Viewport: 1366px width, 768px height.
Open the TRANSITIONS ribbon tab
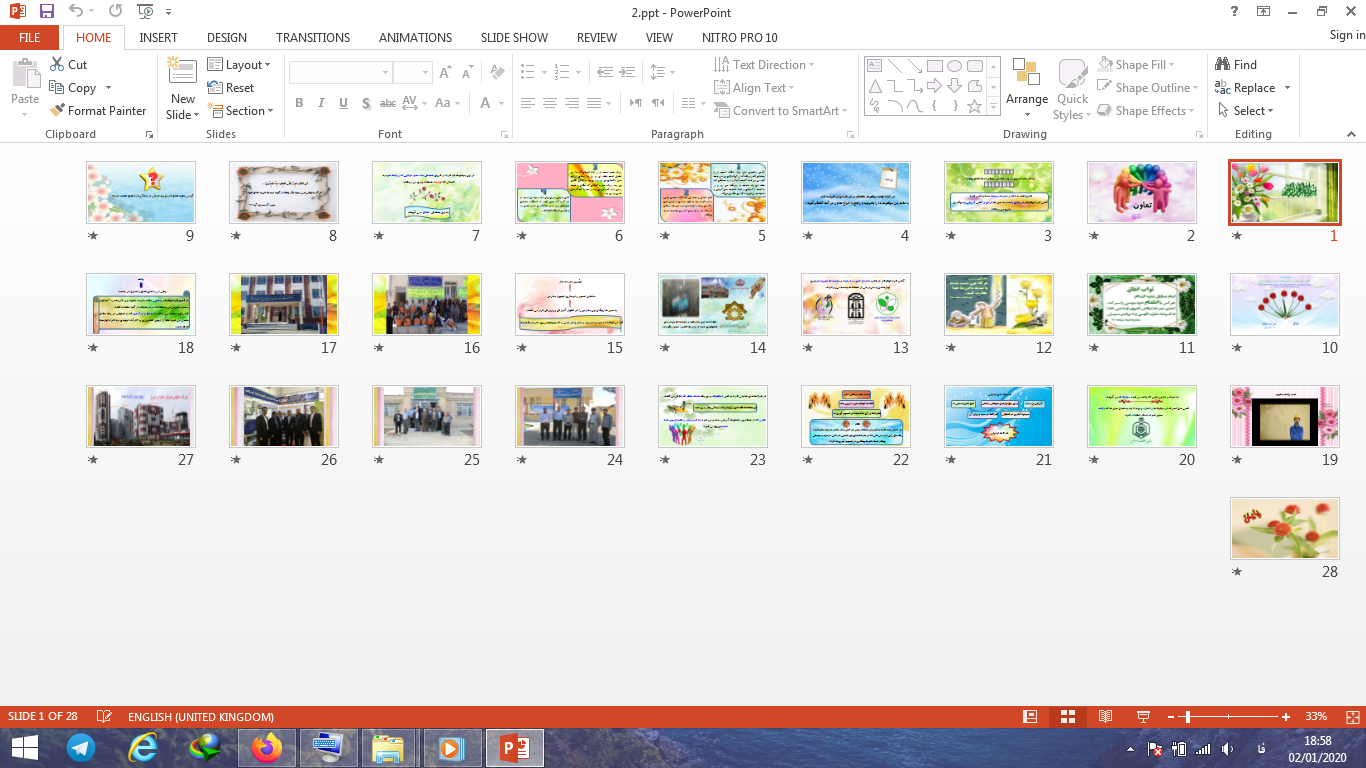tap(313, 38)
